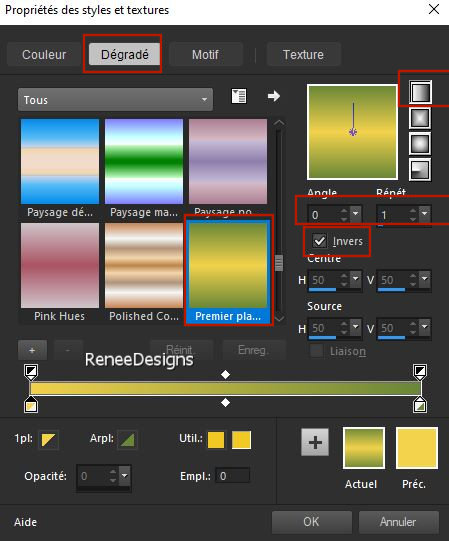
Task: Expand the Angle value dropdown arrow
Action: 355,214
